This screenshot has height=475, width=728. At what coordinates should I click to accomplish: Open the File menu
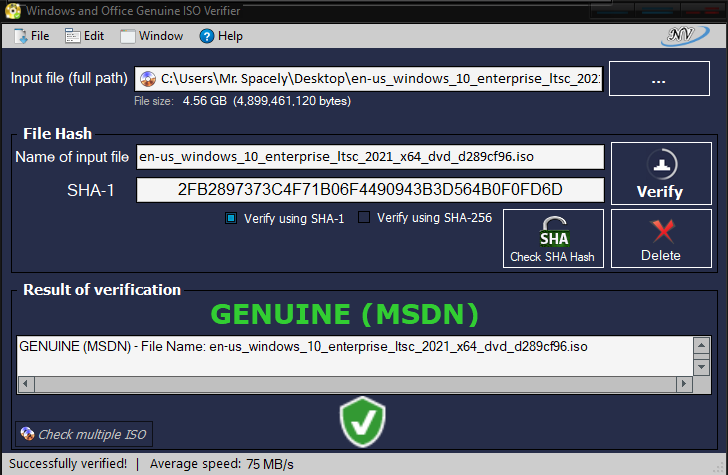[x=32, y=36]
